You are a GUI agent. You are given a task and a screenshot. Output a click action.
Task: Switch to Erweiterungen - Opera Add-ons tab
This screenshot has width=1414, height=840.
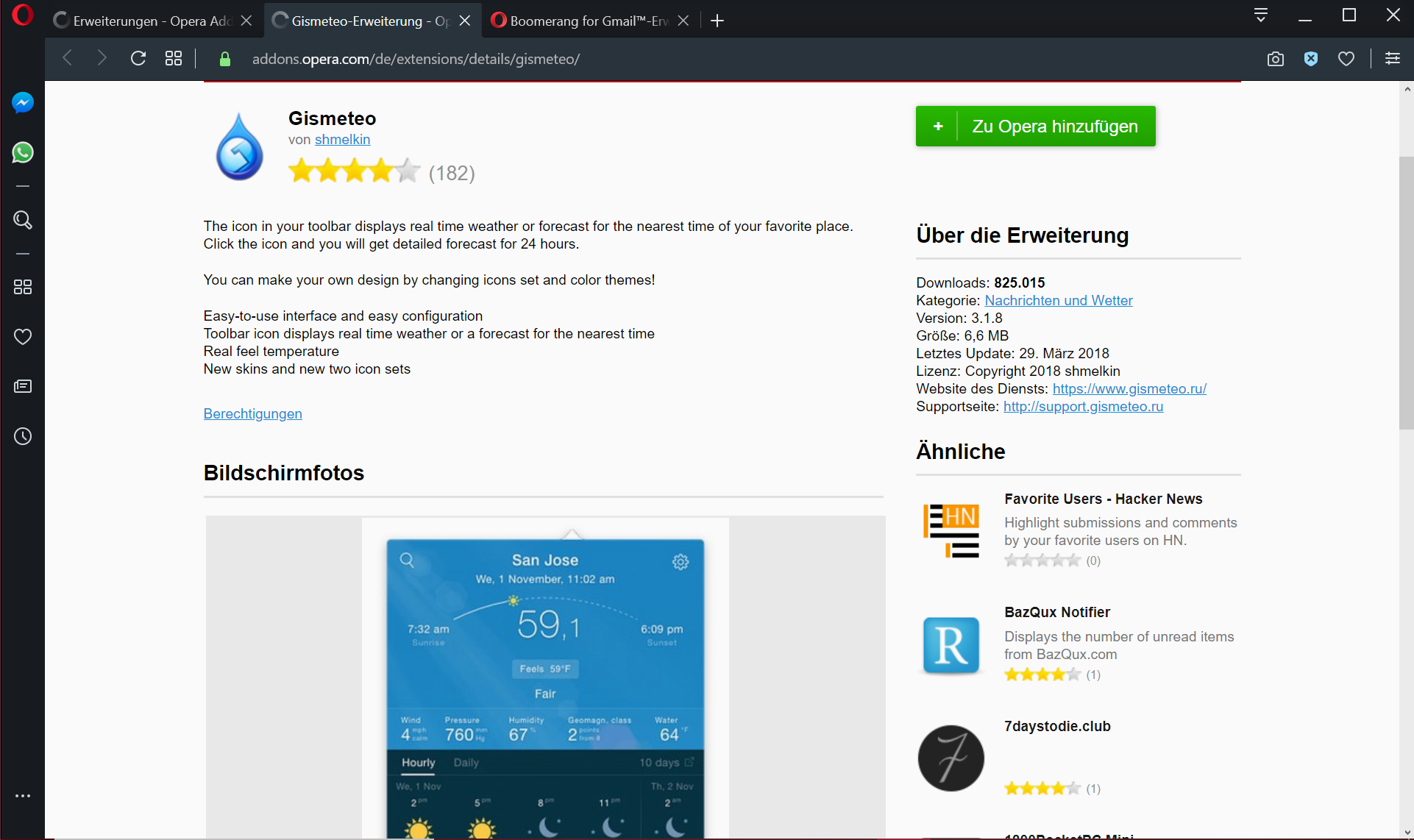(x=147, y=21)
